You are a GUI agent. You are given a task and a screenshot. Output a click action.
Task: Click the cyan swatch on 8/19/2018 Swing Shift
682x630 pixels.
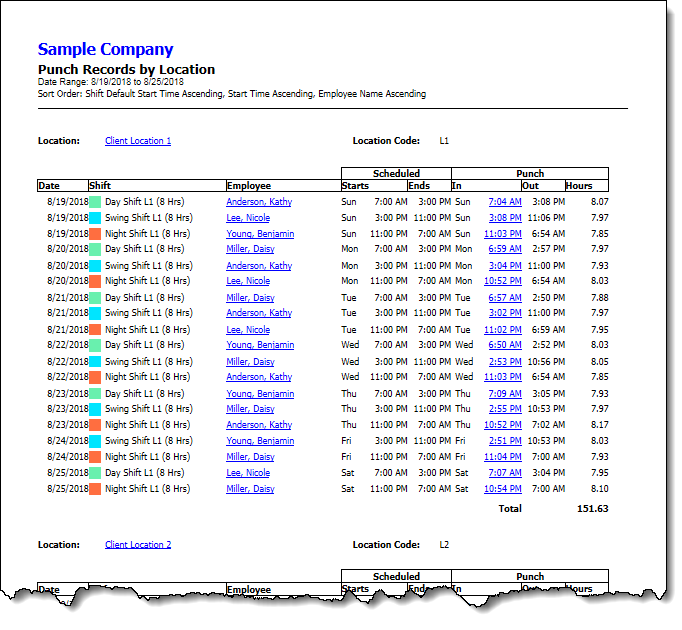[x=95, y=218]
